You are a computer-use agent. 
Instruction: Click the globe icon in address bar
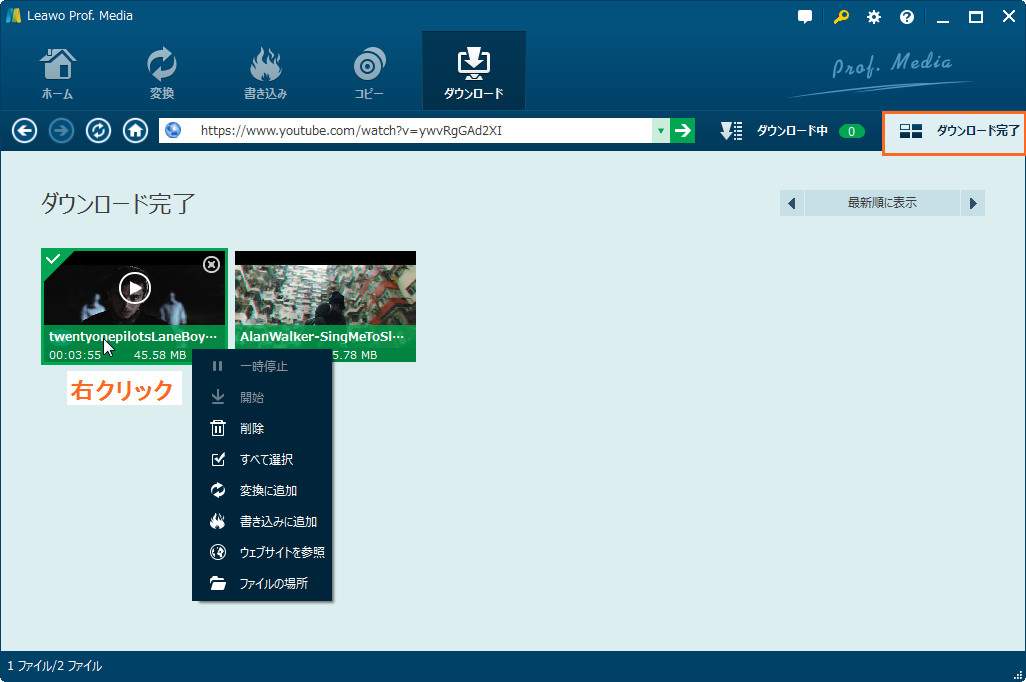tap(173, 131)
